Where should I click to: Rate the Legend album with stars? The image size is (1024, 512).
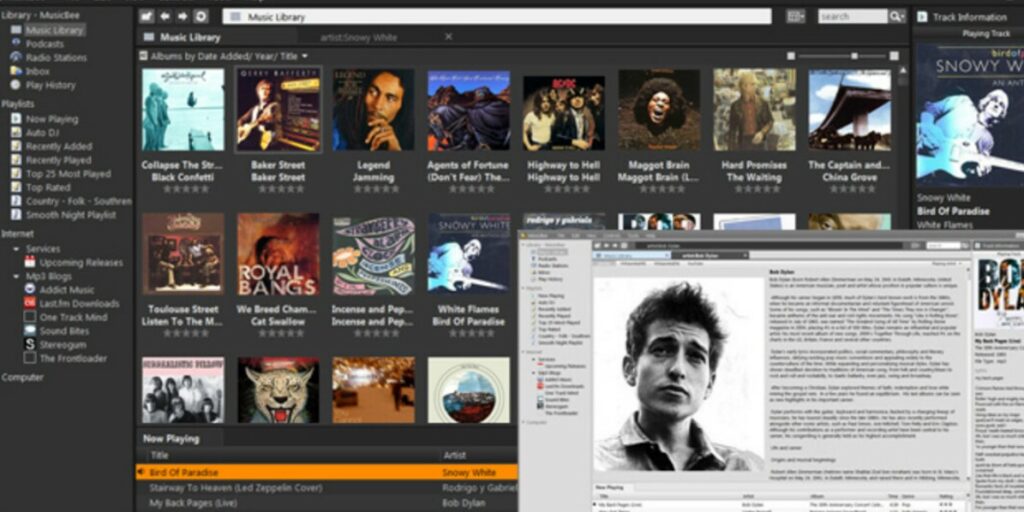(376, 189)
